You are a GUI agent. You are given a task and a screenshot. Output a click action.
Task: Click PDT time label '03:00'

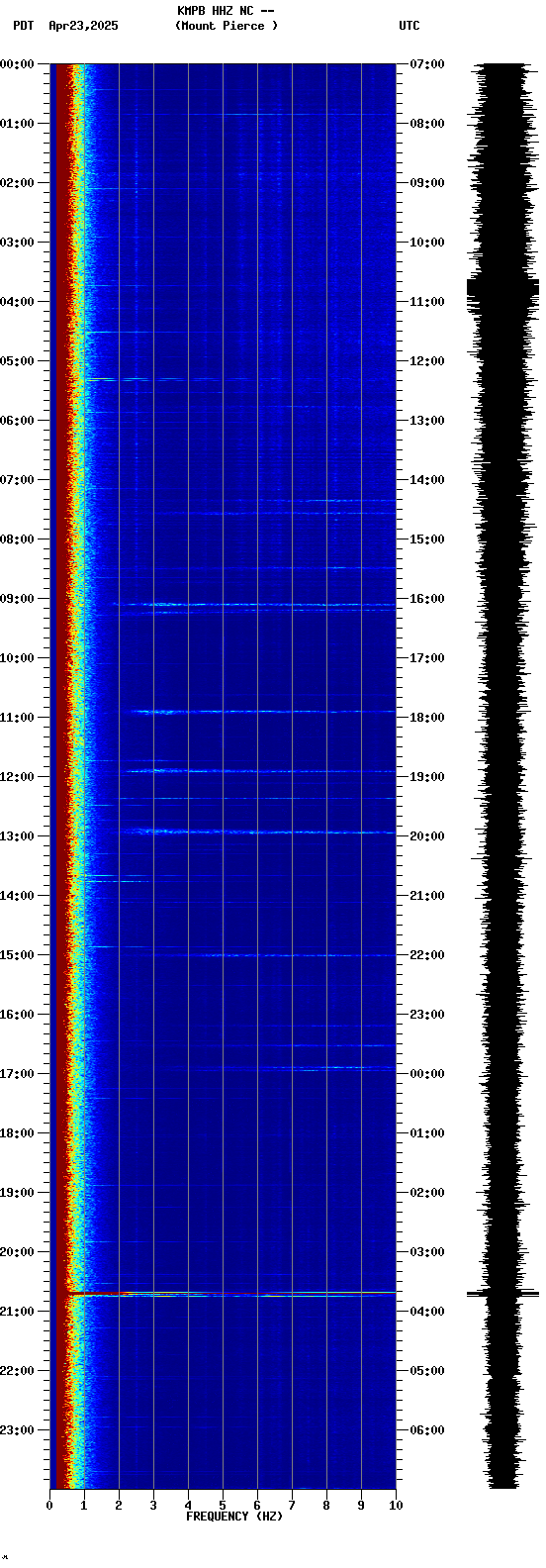tap(17, 243)
